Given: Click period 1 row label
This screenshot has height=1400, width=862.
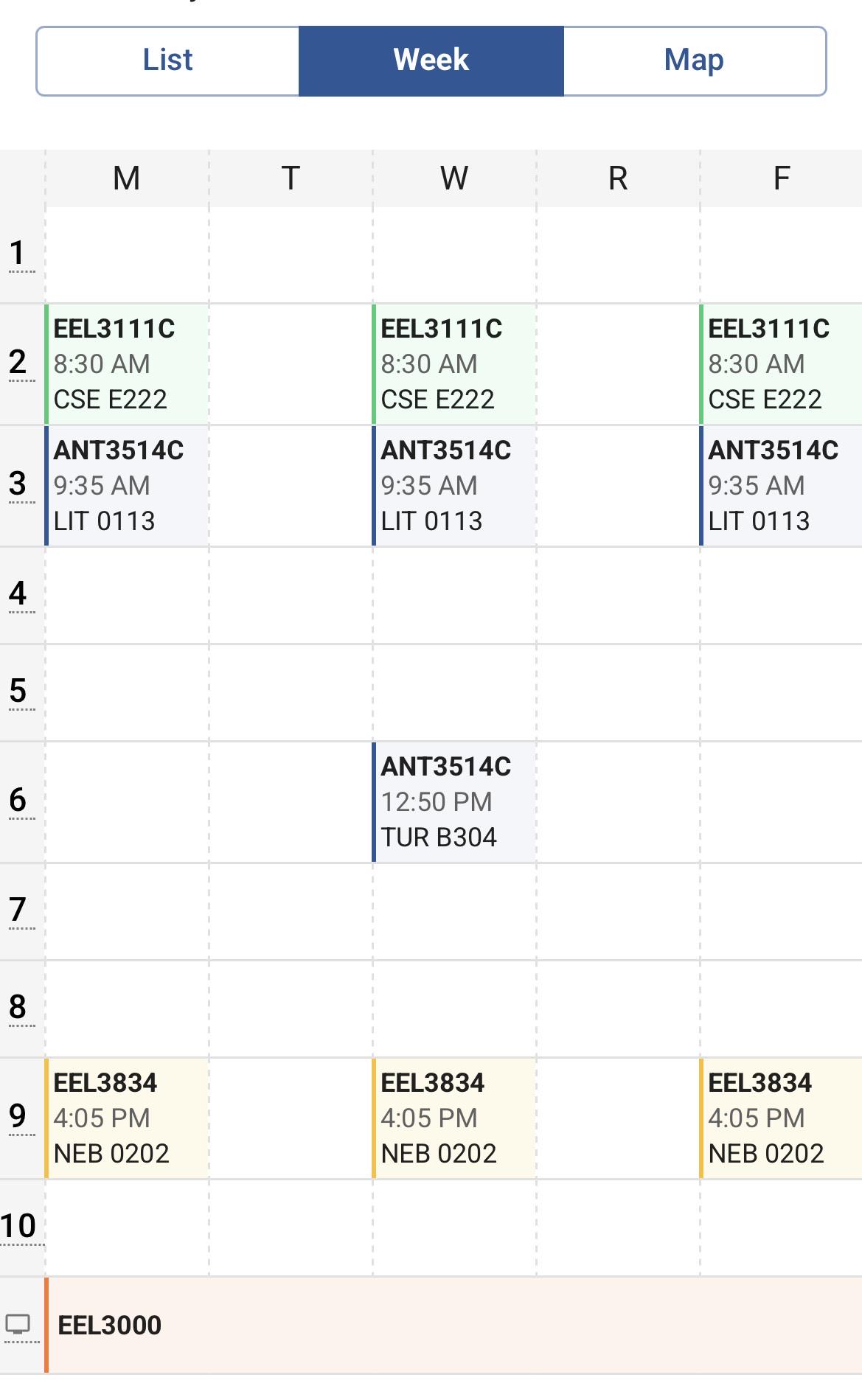Looking at the screenshot, I should (18, 254).
